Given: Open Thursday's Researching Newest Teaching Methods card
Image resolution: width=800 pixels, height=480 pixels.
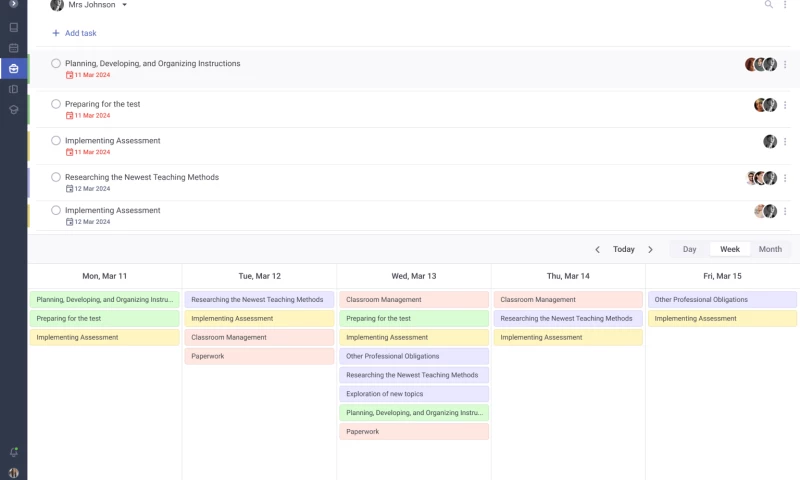Looking at the screenshot, I should point(568,318).
